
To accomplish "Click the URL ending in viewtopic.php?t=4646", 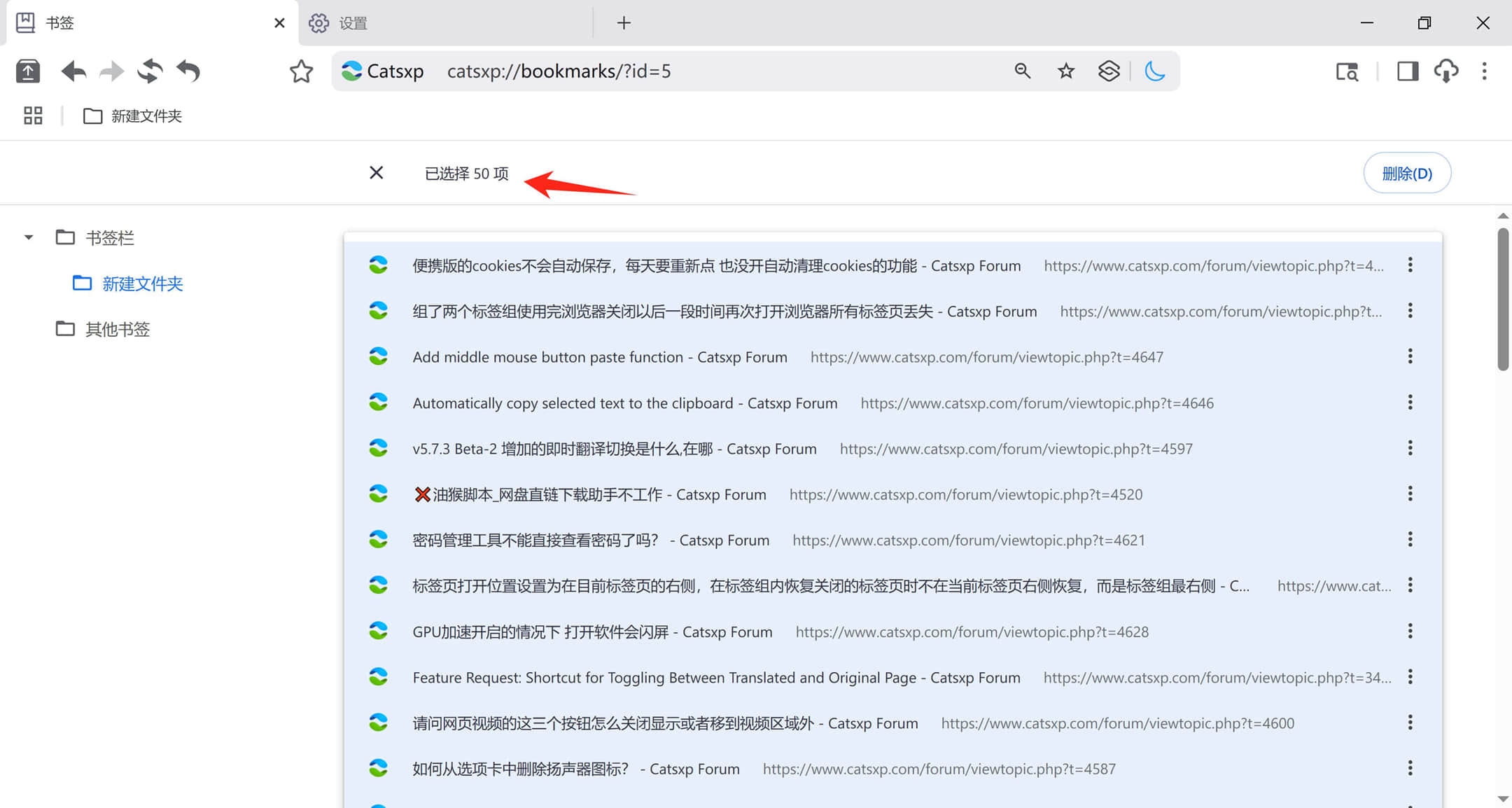I will click(1037, 403).
